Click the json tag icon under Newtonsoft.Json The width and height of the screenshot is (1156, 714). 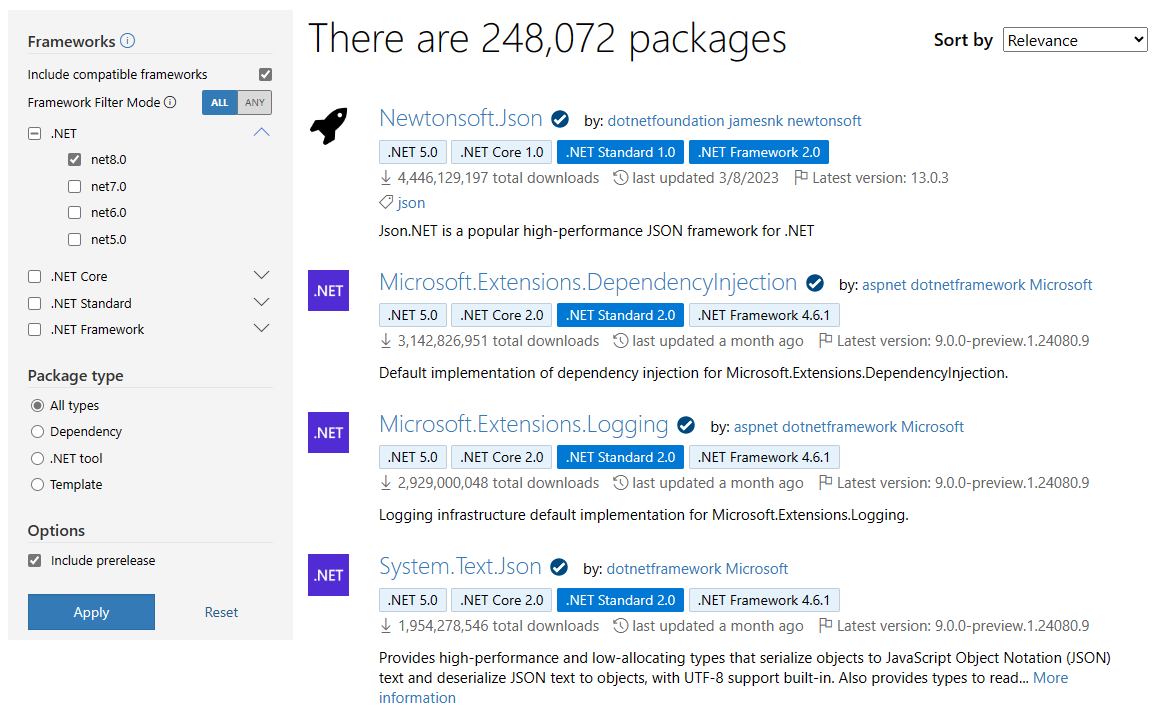click(384, 202)
